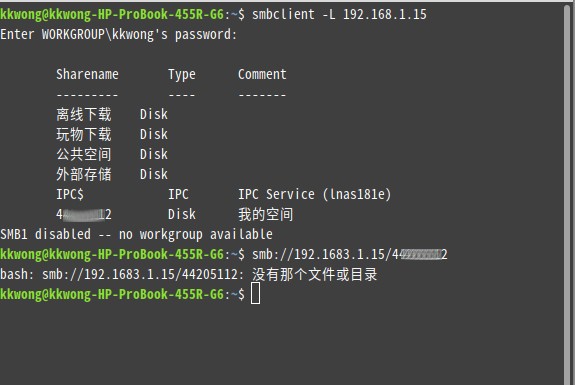Screen dimensions: 575x385
Task: Click the Disk type beside 离线下载
Action: click(154, 114)
